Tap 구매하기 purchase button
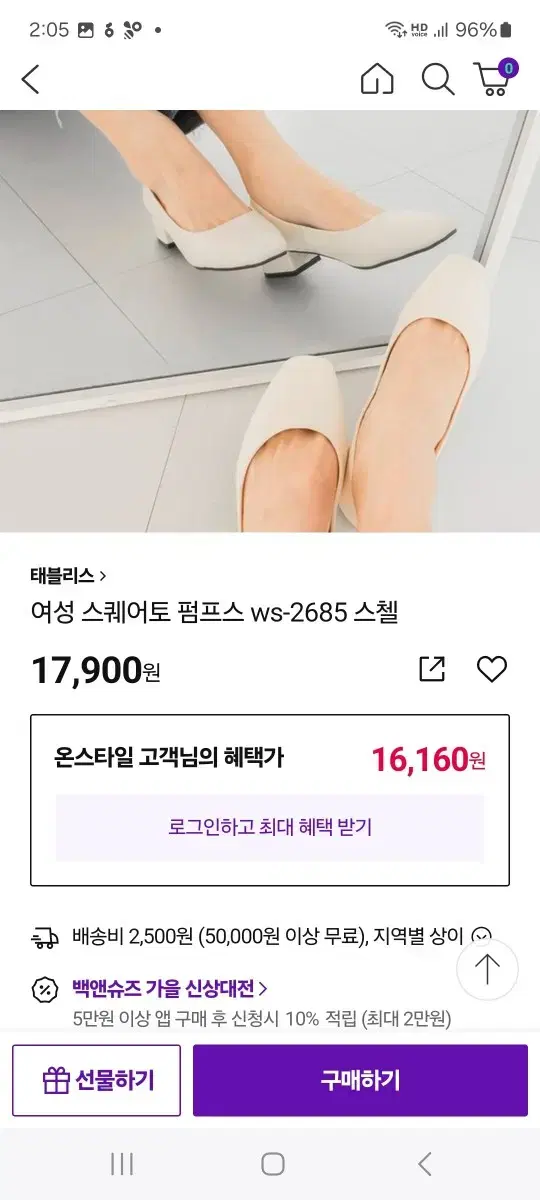The image size is (540, 1200). click(360, 1080)
